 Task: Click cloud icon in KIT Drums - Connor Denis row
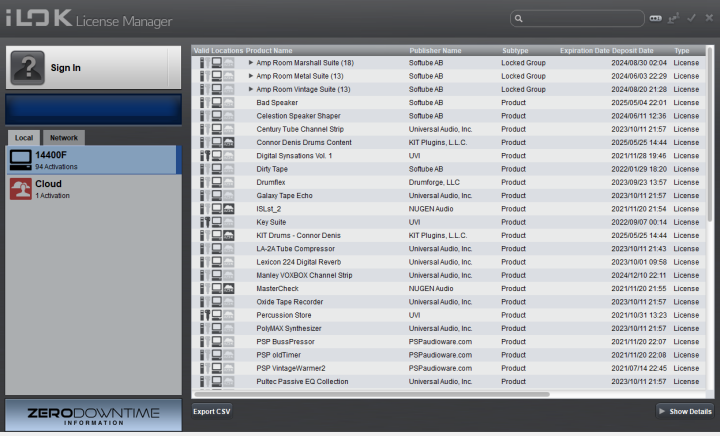pyautogui.click(x=229, y=235)
